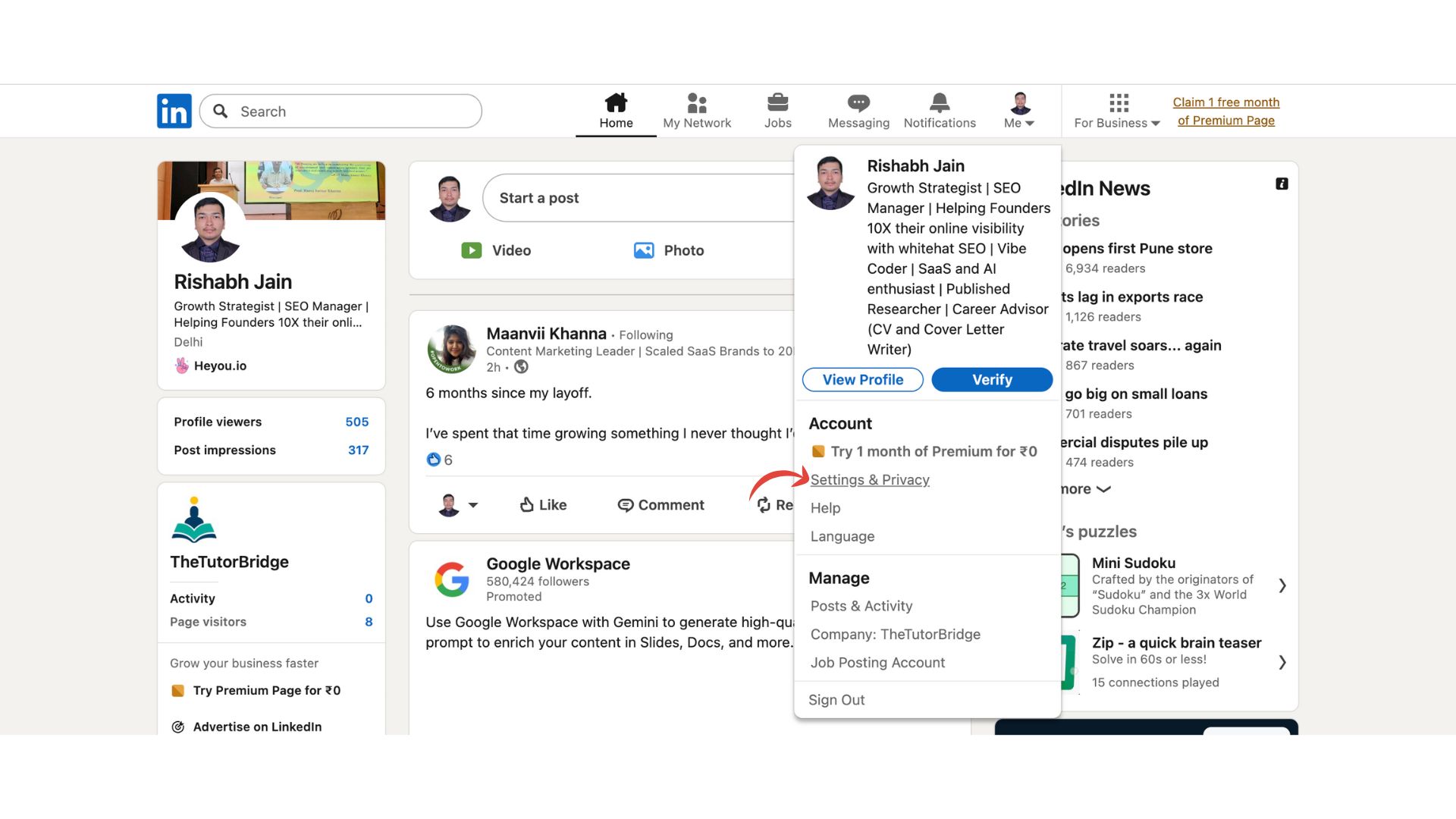Image resolution: width=1456 pixels, height=819 pixels.
Task: Open the Home feed icon
Action: 616,103
